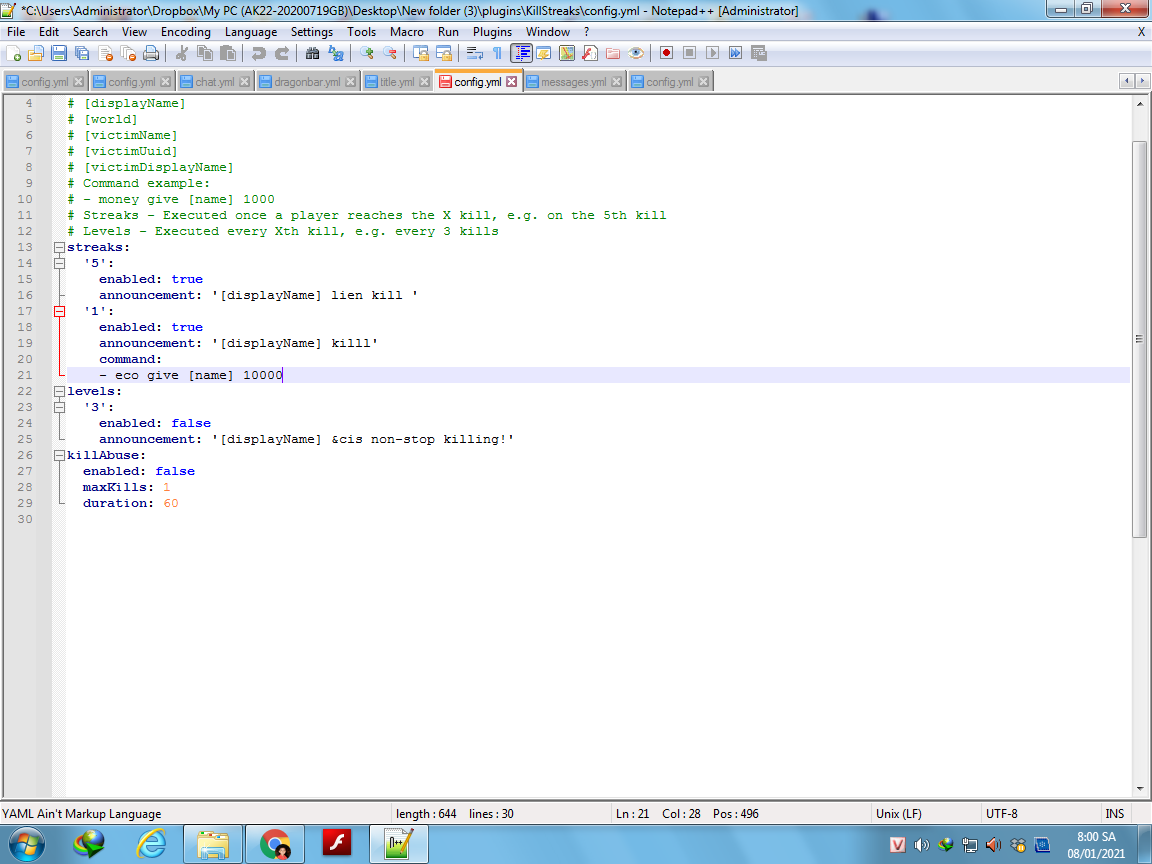
Task: Collapse the killAbuse fold marker
Action: pyautogui.click(x=59, y=455)
